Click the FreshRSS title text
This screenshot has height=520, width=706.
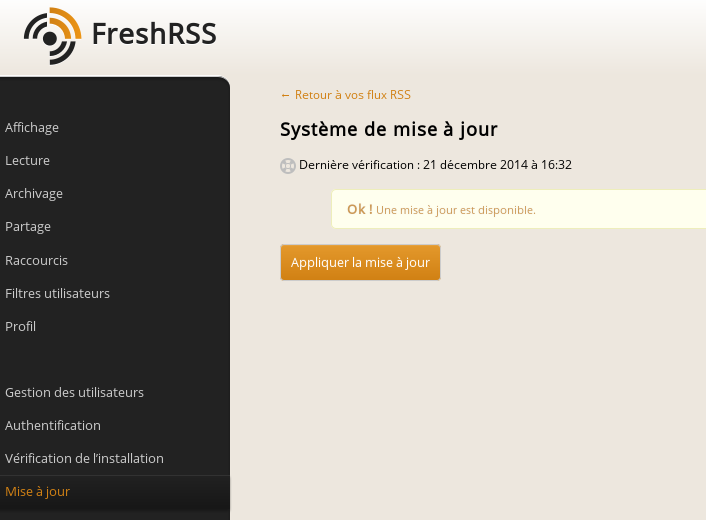pyautogui.click(x=154, y=34)
